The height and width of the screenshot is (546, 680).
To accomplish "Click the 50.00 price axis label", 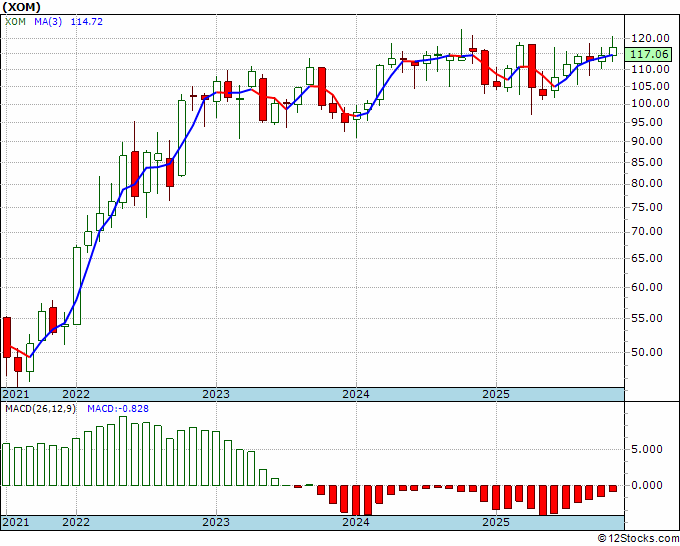I will tap(647, 352).
